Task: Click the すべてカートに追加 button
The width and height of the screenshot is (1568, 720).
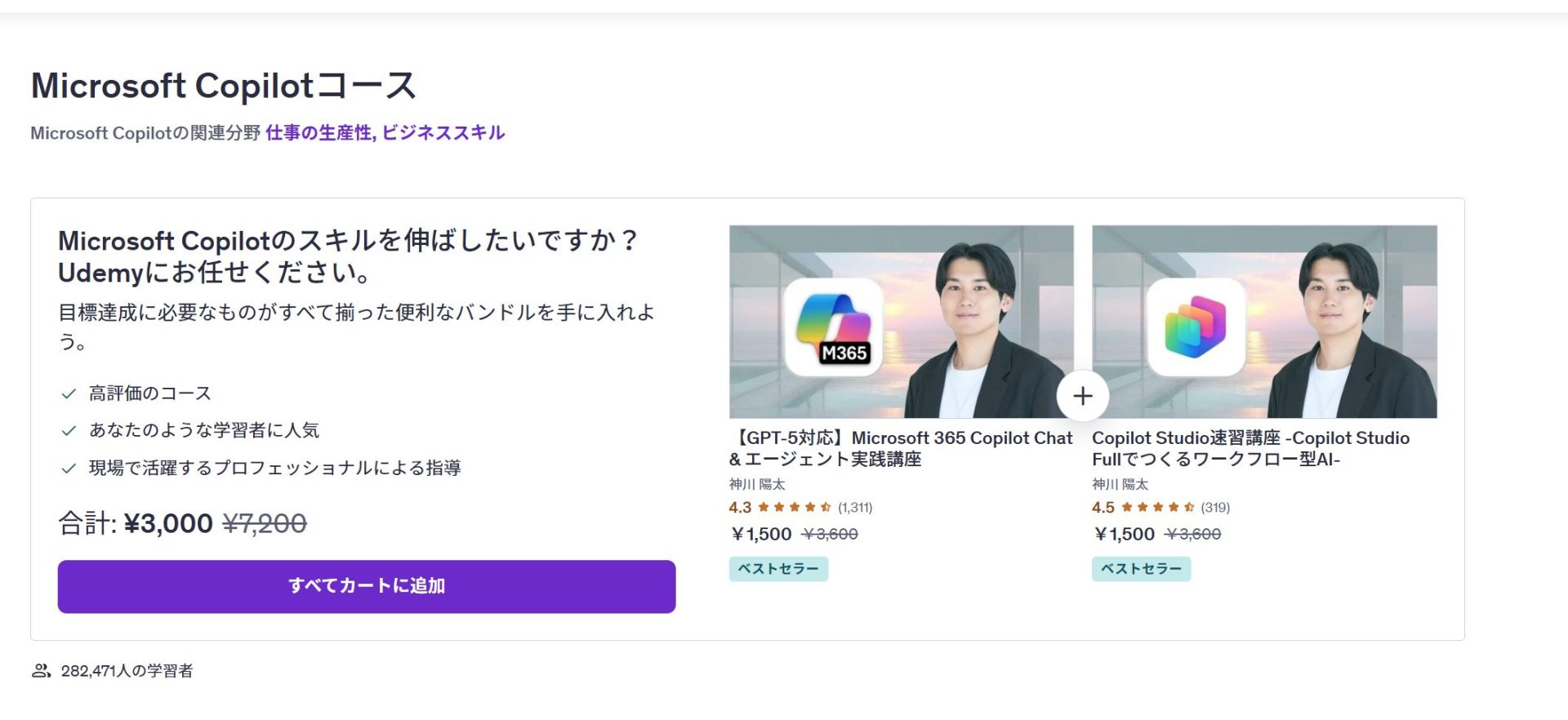Action: [367, 586]
